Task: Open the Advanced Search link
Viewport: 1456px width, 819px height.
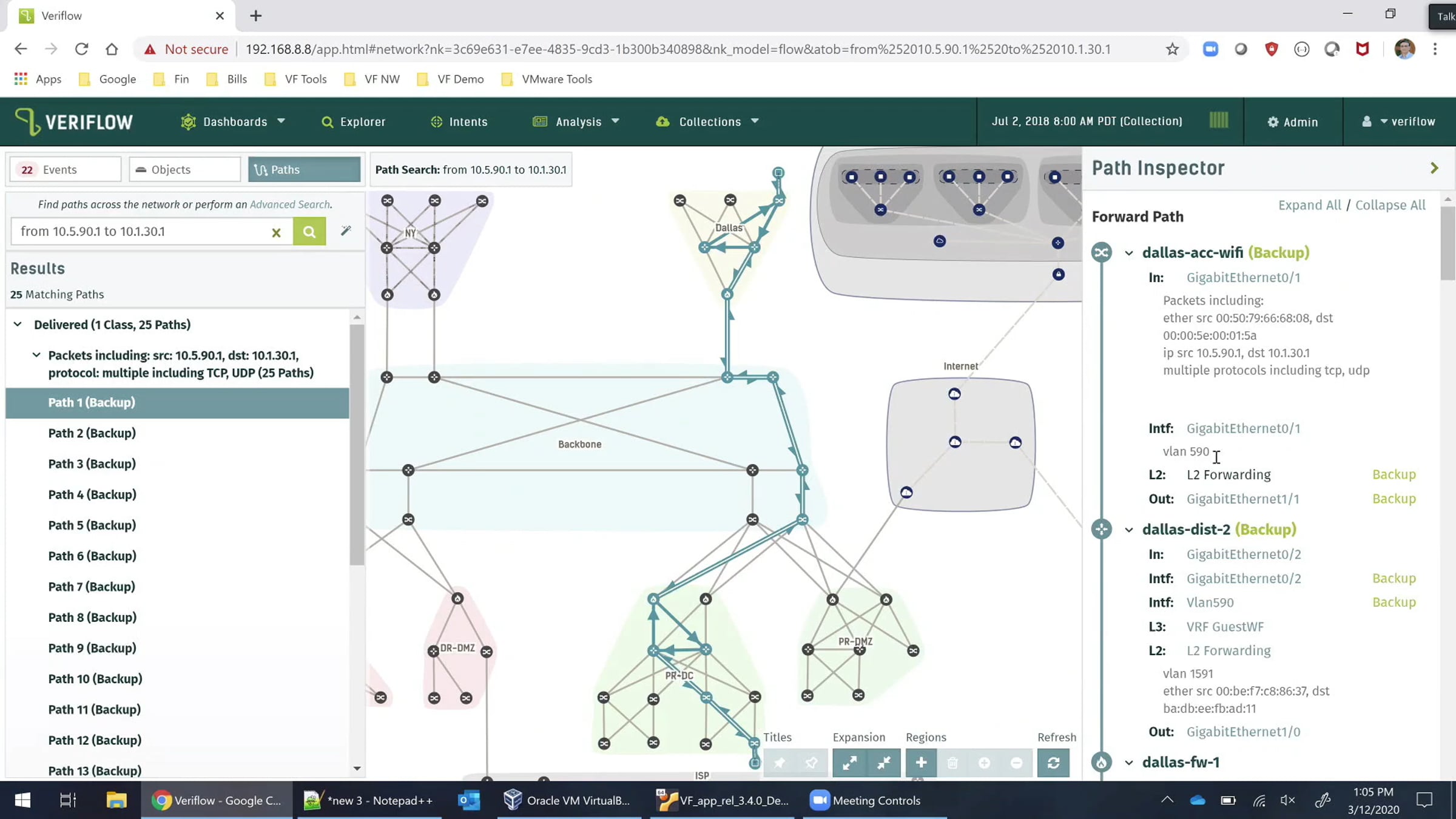Action: click(x=289, y=204)
